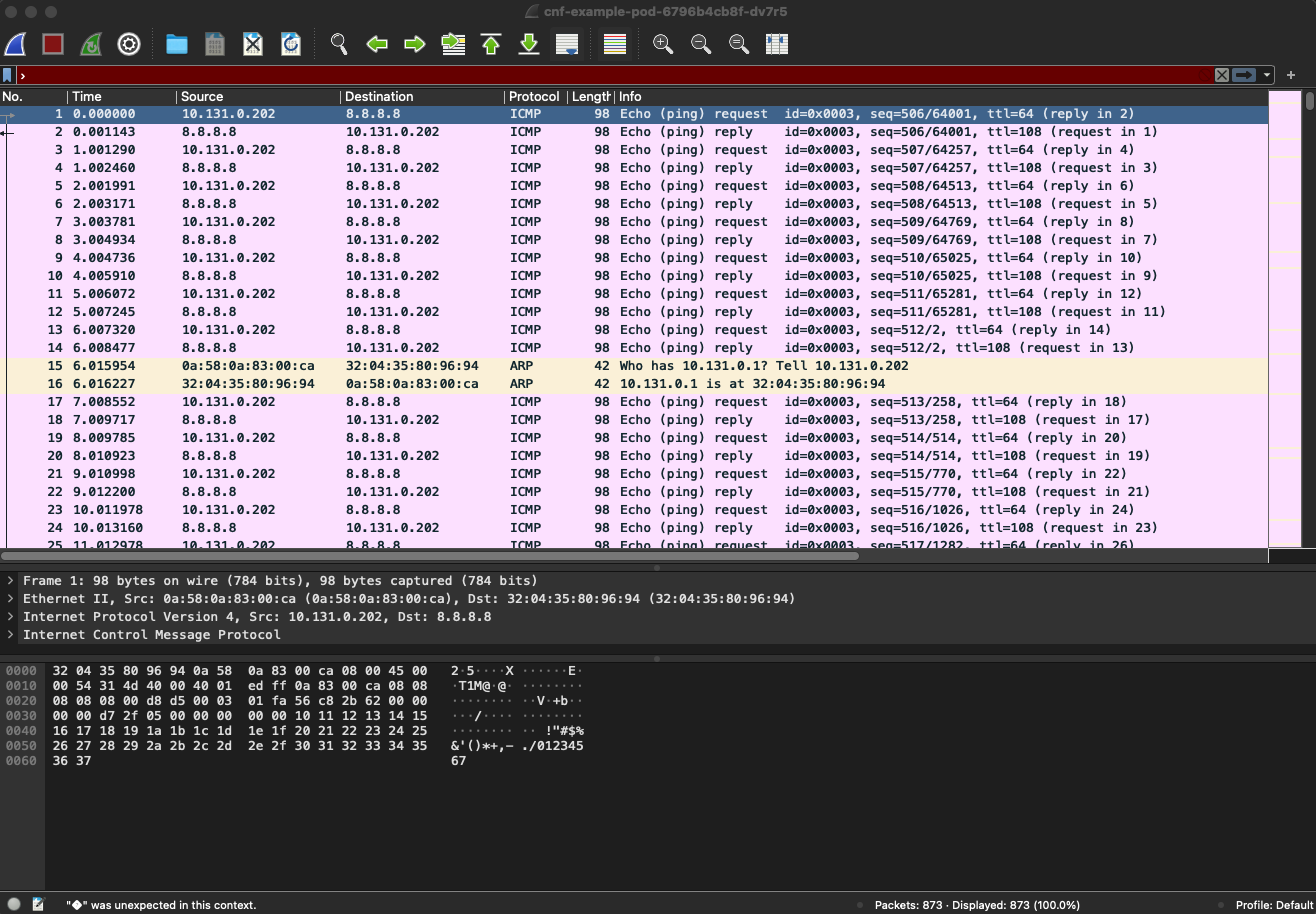Image resolution: width=1316 pixels, height=914 pixels.
Task: Select packet 24 at time 10.013160
Action: [634, 528]
